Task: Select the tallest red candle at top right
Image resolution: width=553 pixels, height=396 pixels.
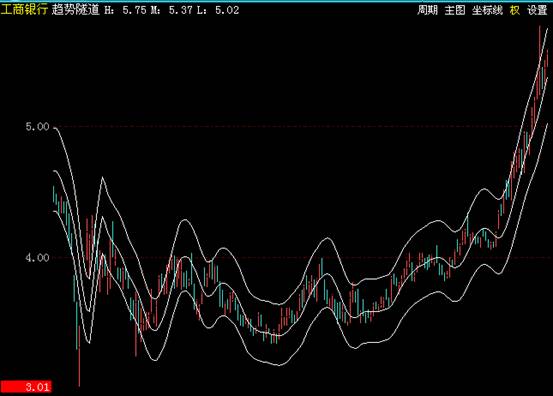Action: click(x=539, y=58)
